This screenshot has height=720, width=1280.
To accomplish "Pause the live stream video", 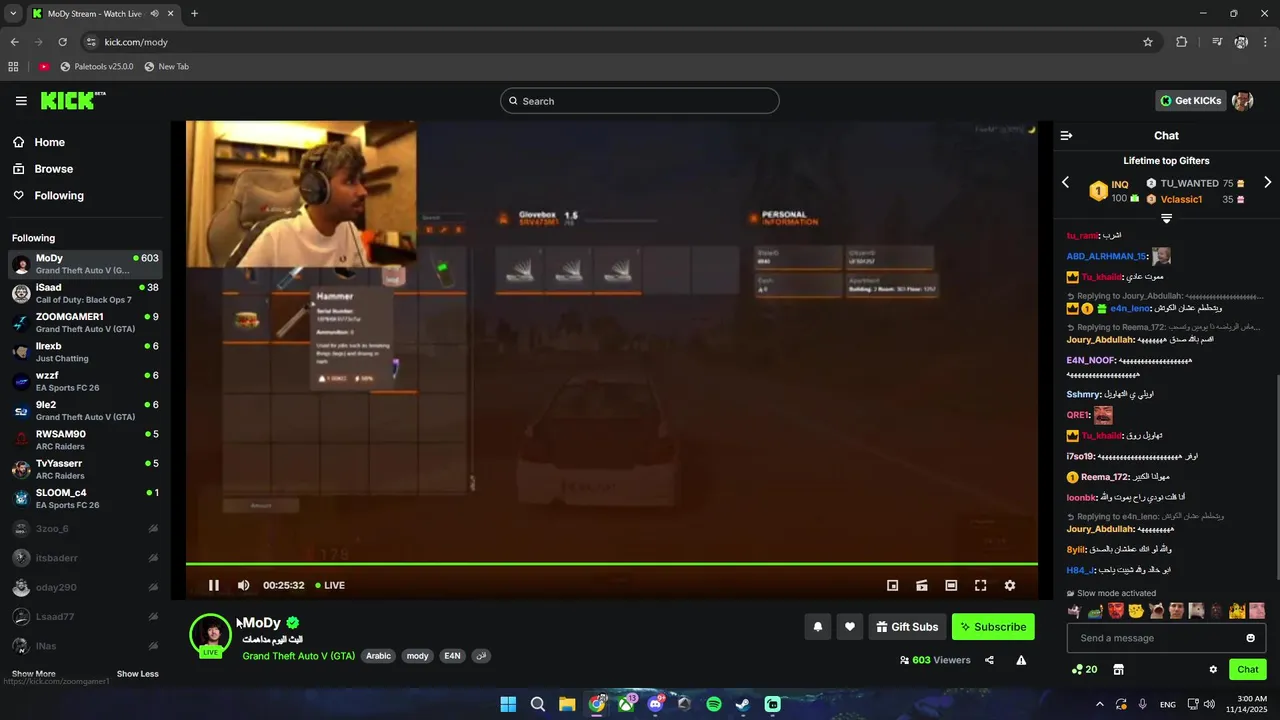I will (x=214, y=585).
